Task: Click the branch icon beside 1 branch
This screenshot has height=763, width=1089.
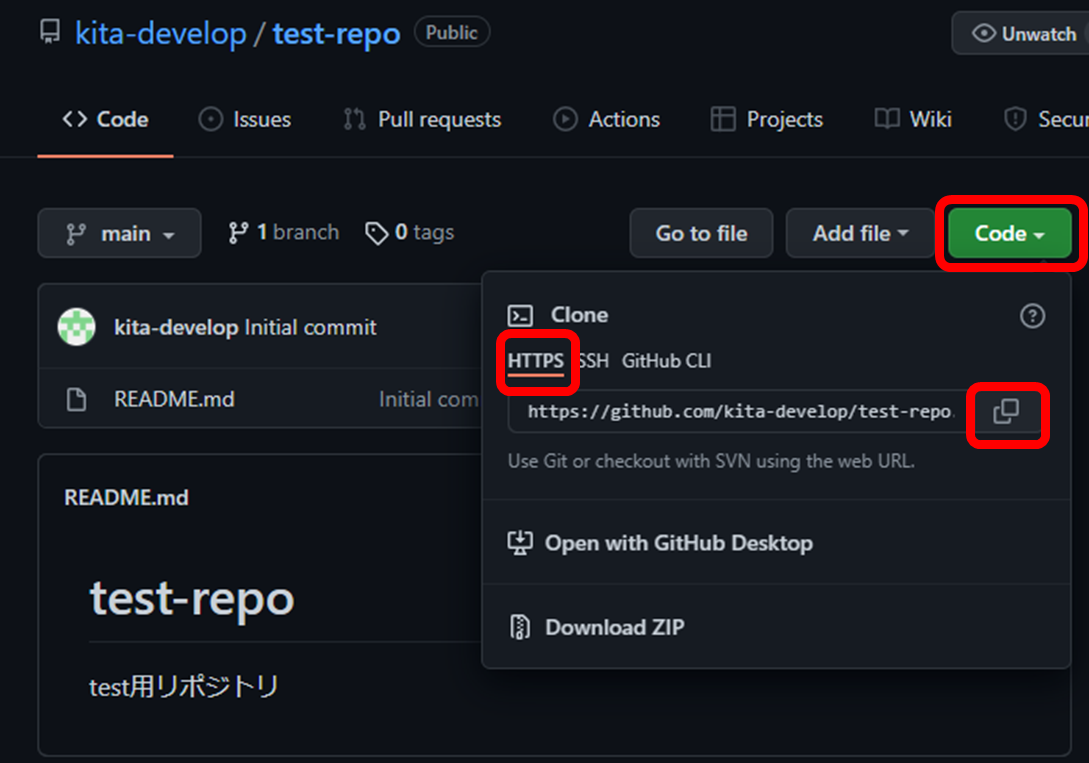Action: pos(240,232)
